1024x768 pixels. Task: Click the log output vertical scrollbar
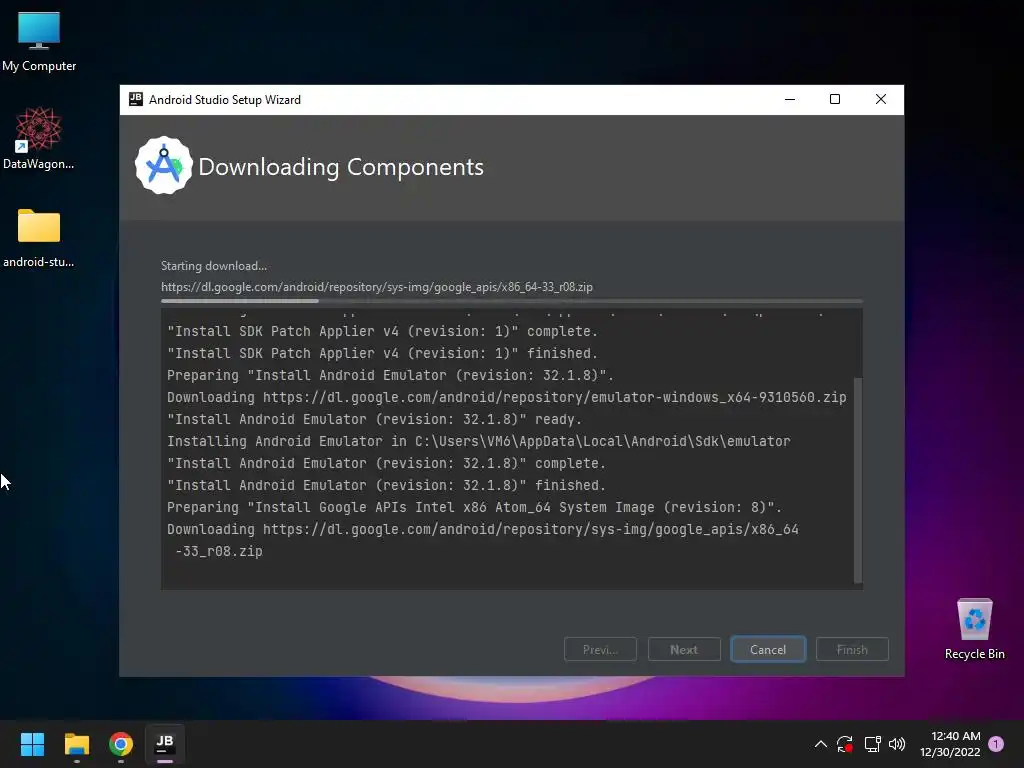click(858, 480)
